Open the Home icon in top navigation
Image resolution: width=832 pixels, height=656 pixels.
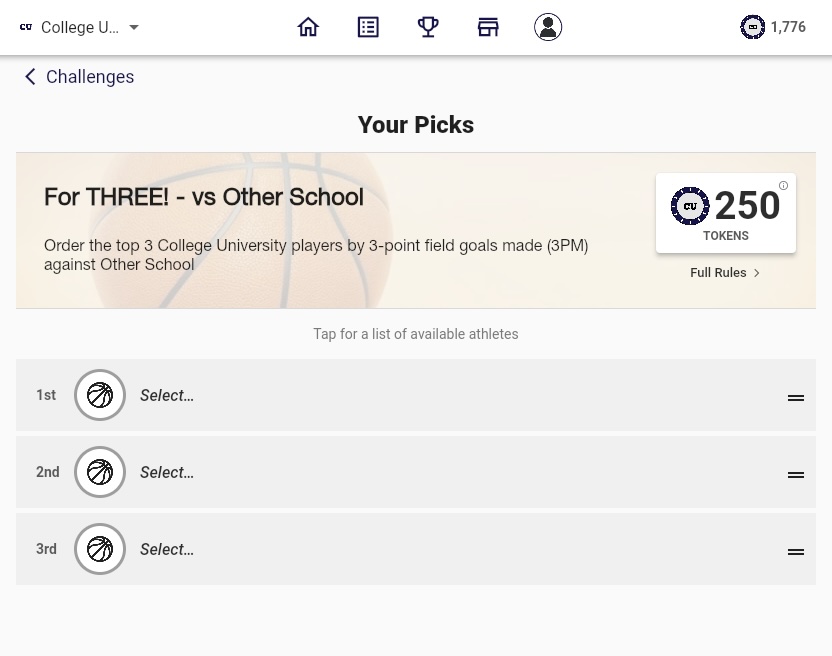pyautogui.click(x=308, y=27)
